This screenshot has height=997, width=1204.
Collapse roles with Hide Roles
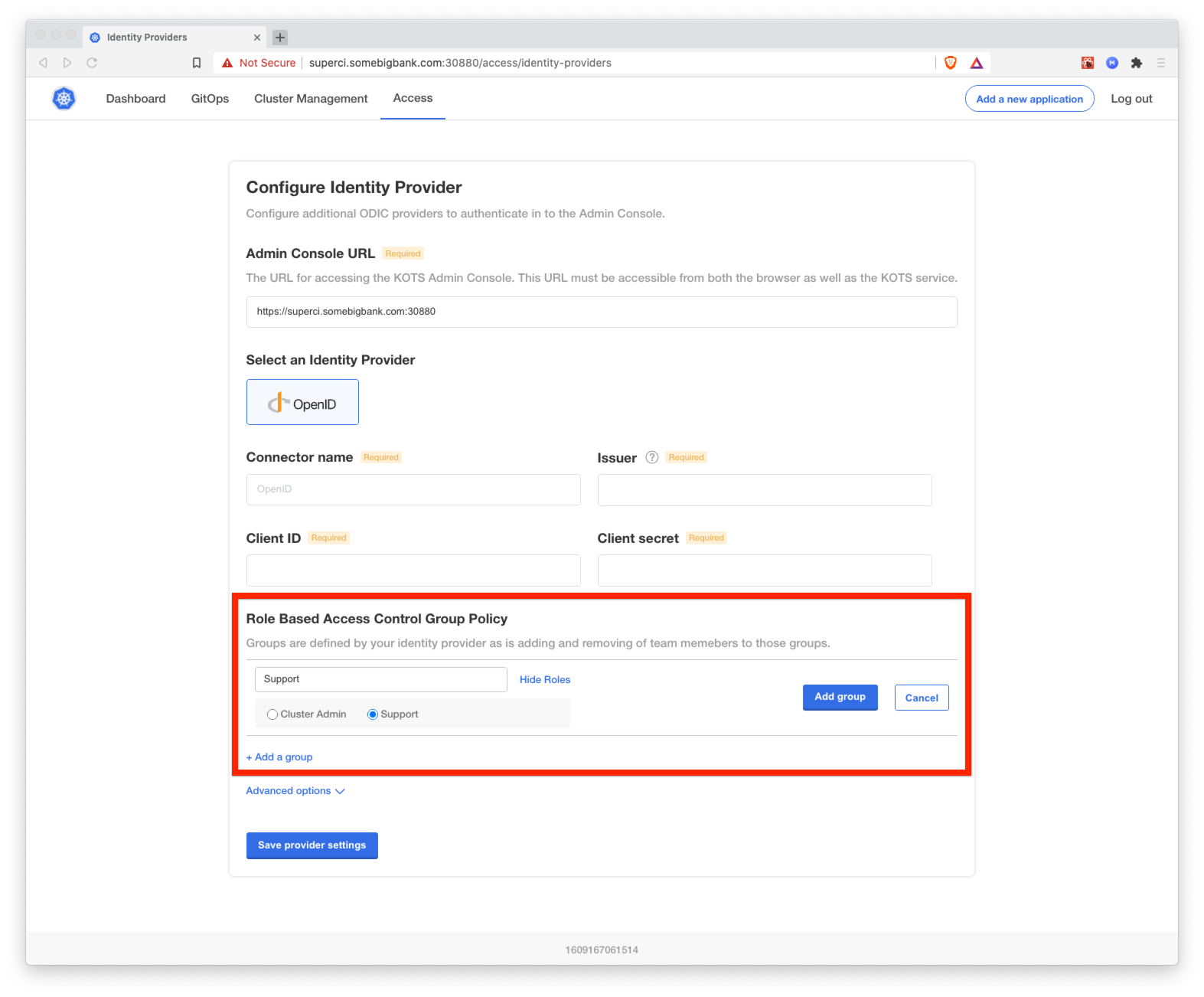[544, 680]
